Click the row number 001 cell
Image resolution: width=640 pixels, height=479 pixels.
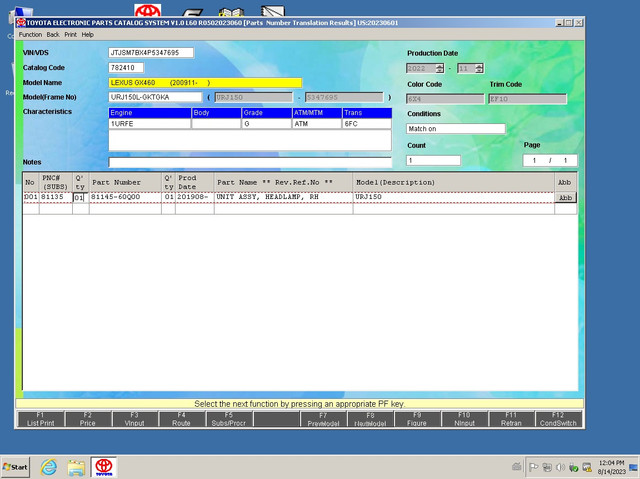pos(31,197)
